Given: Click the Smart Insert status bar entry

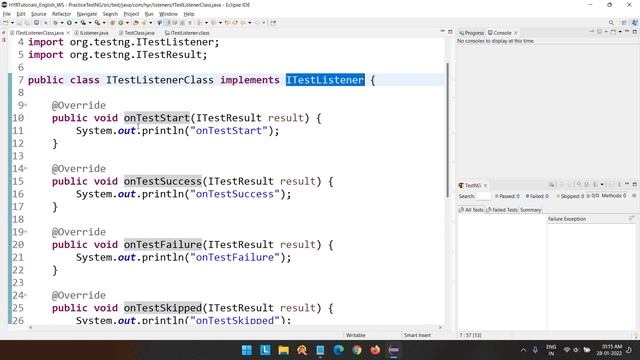Looking at the screenshot, I should (x=417, y=335).
